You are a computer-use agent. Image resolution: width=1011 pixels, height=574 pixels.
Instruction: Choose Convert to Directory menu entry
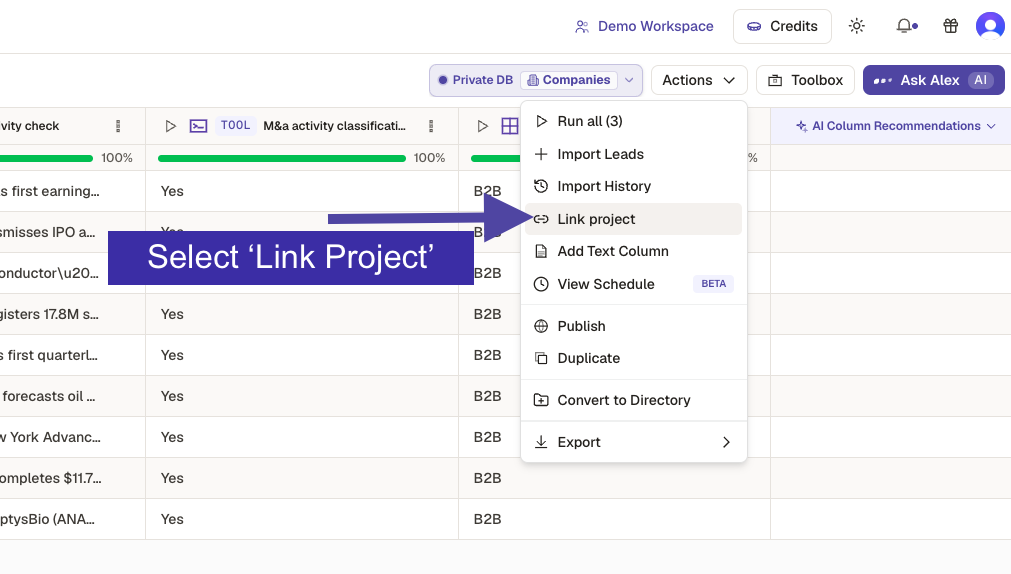(633, 401)
